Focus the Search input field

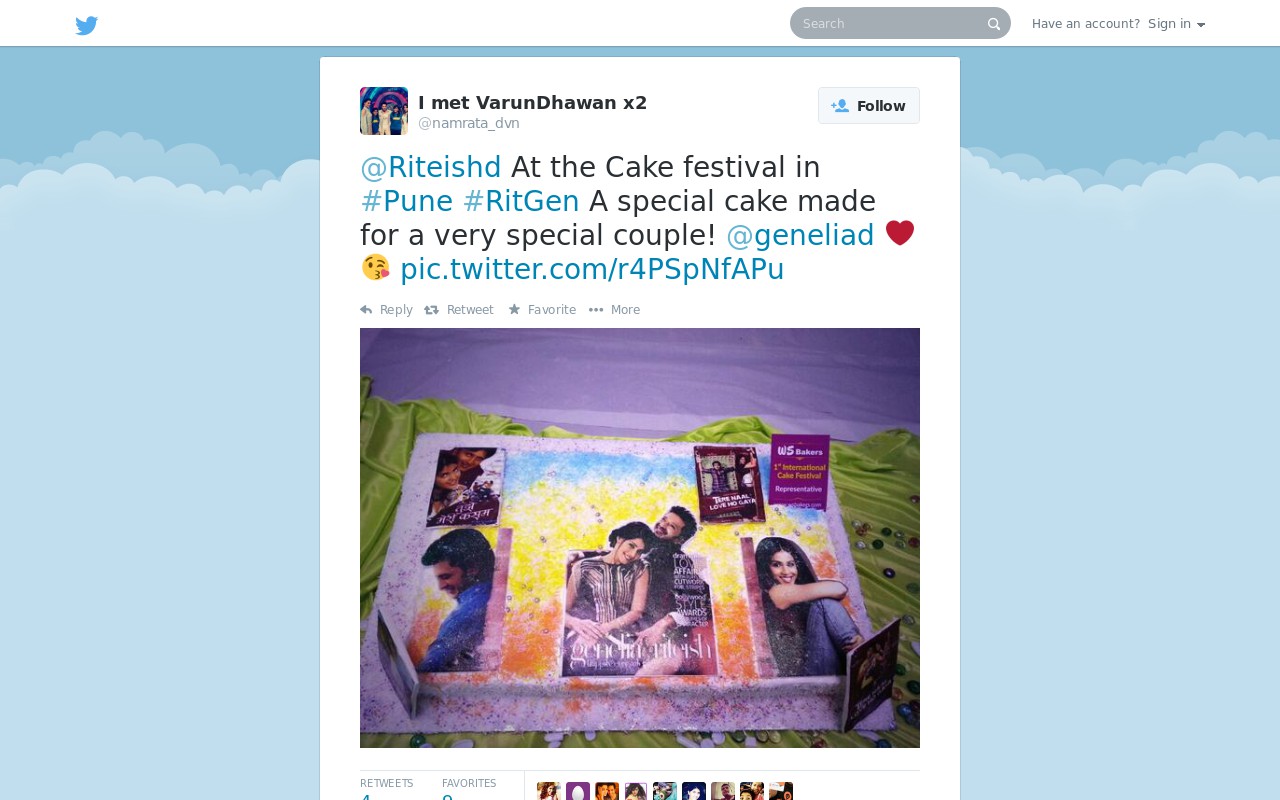890,23
